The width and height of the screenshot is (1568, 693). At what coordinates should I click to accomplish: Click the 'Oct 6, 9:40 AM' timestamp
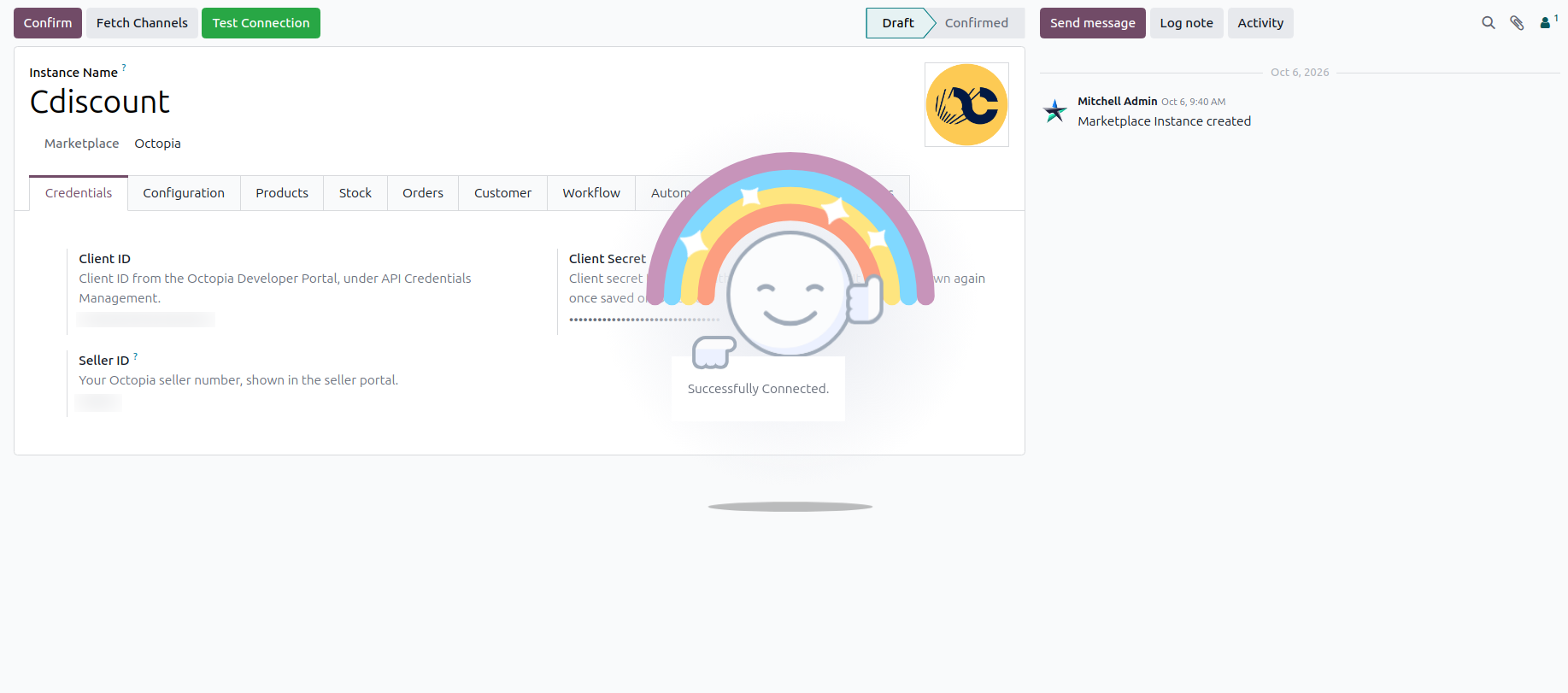1193,102
